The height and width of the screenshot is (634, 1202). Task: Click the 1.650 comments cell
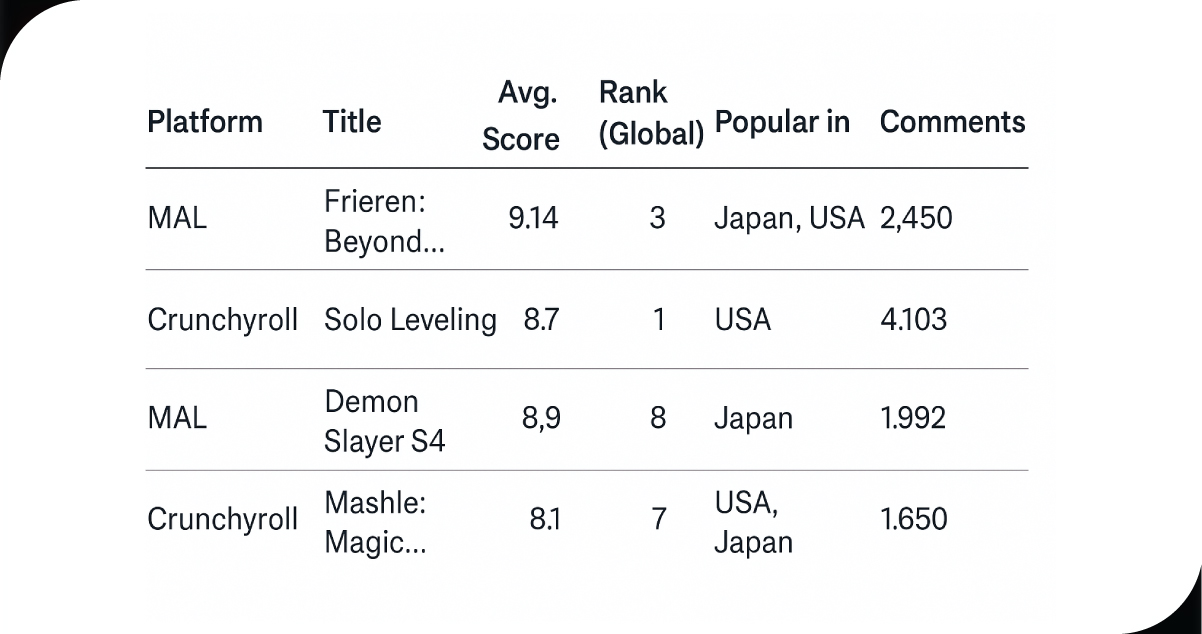[x=913, y=520]
